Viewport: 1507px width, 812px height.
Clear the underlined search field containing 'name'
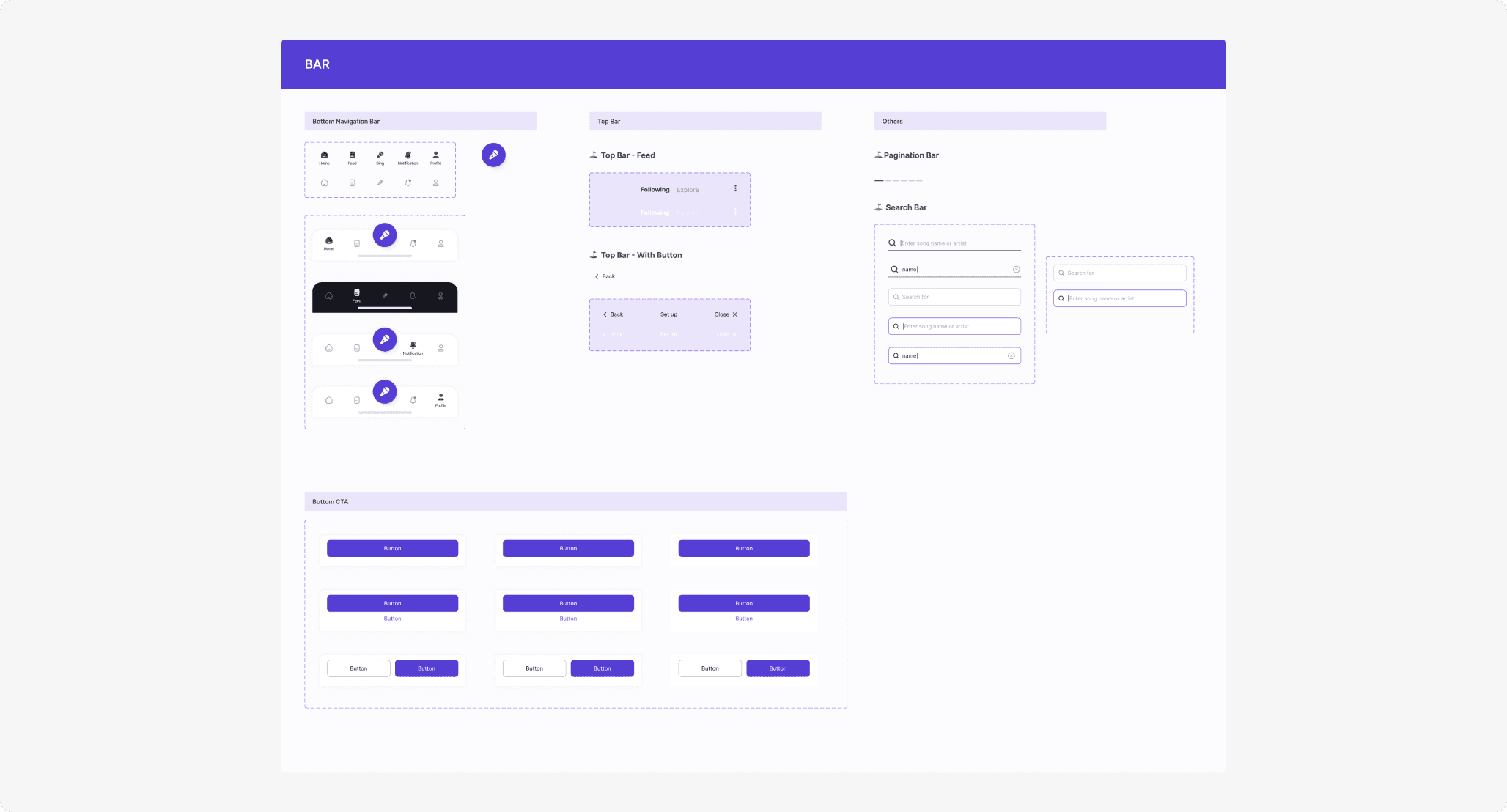tap(1016, 270)
